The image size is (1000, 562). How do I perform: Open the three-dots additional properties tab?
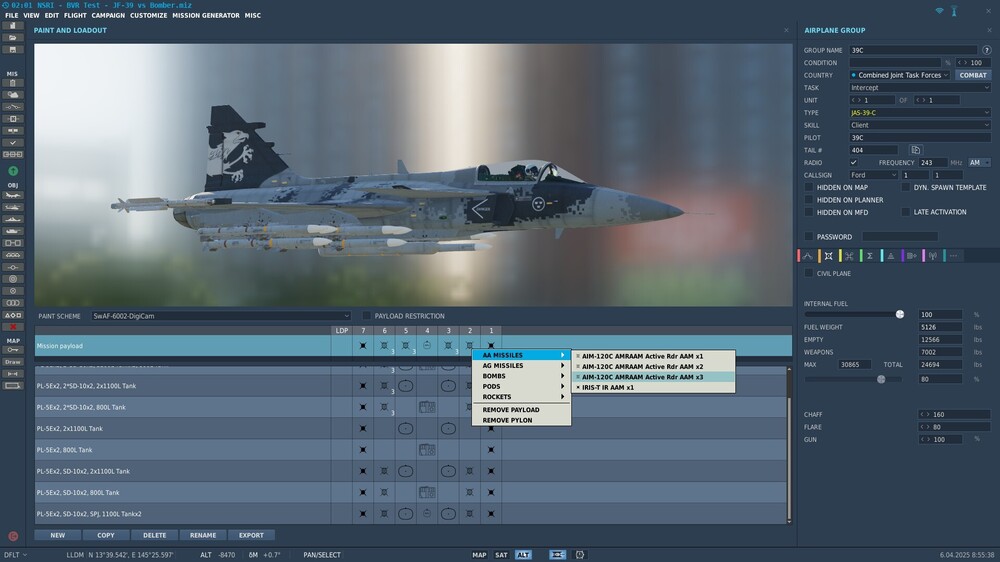click(x=953, y=256)
